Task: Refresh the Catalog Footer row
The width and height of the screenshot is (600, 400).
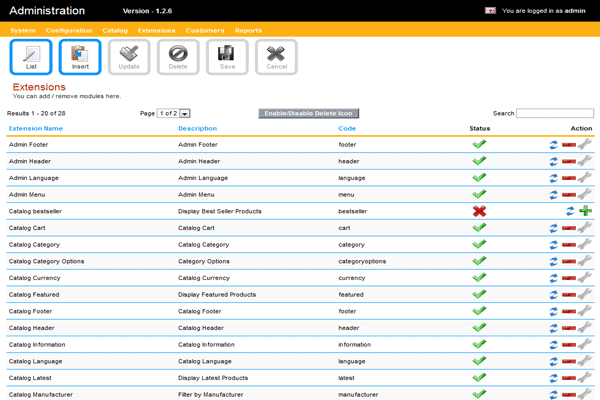Action: click(553, 312)
